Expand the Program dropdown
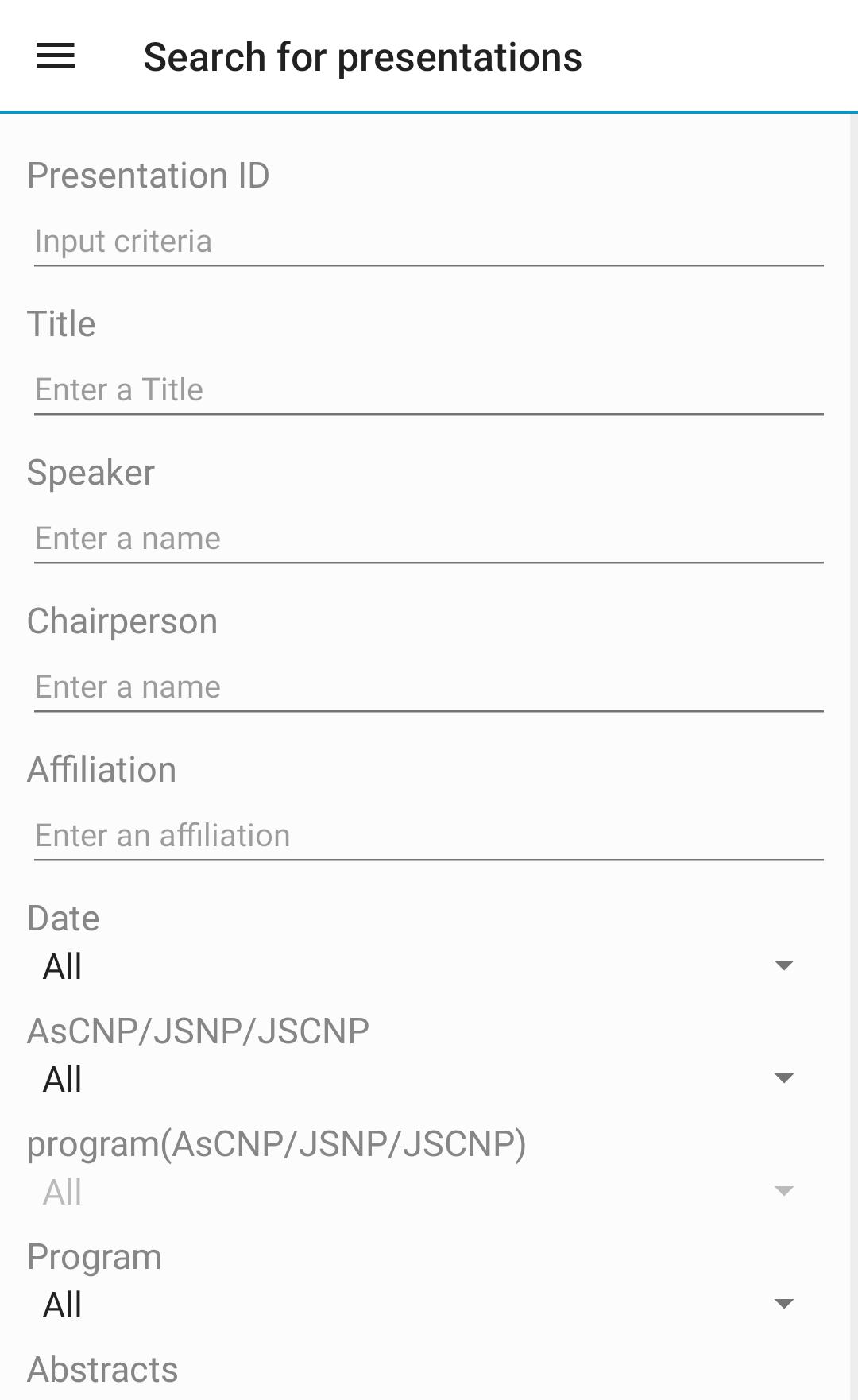This screenshot has height=1400, width=858. point(413,1305)
